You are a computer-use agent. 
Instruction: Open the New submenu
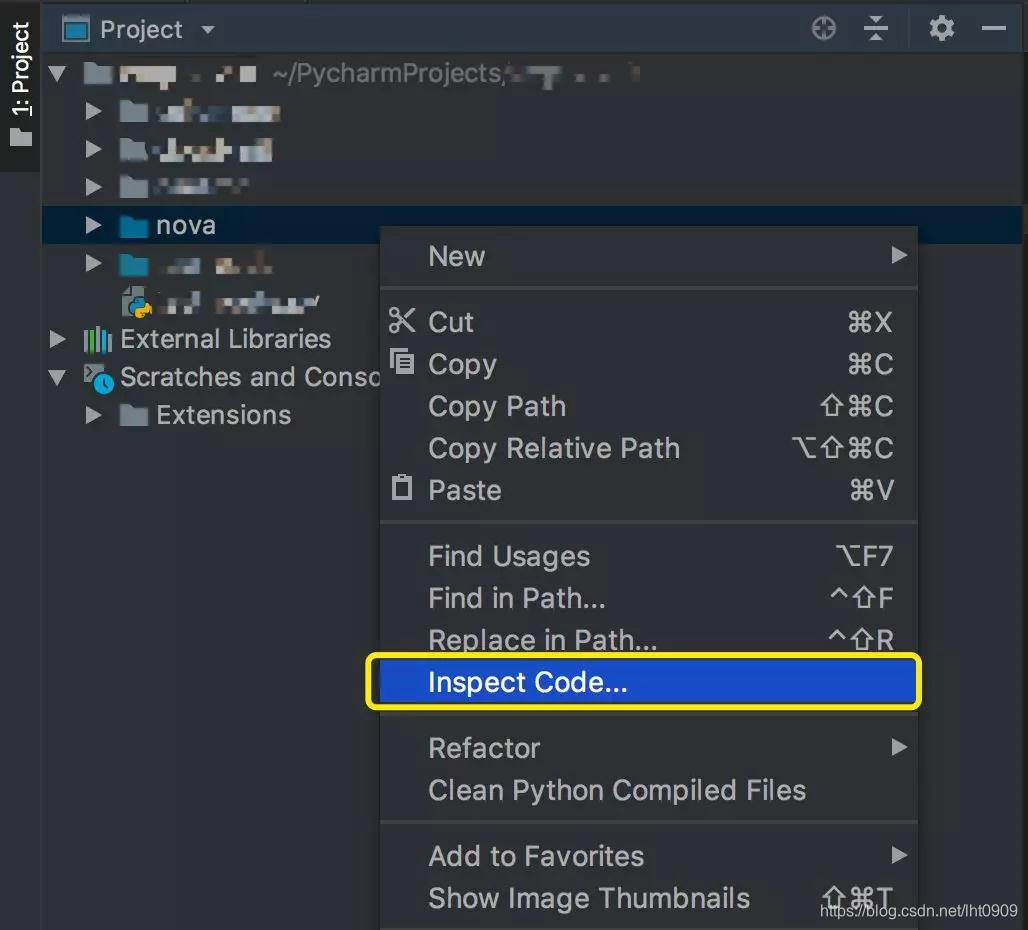pos(648,256)
